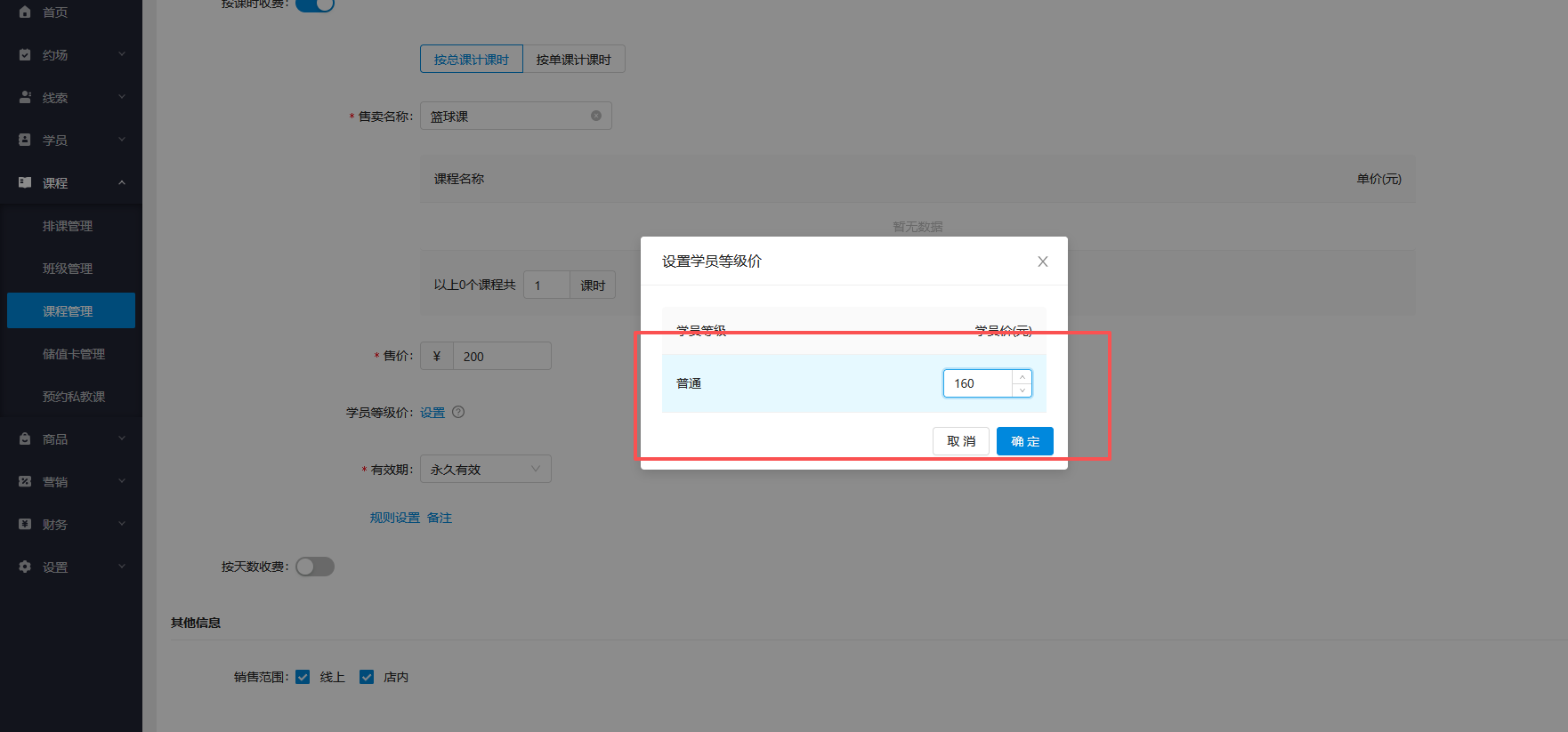Expand the 商品 menu chevron
Screen dimensions: 1568x732
coord(122,438)
